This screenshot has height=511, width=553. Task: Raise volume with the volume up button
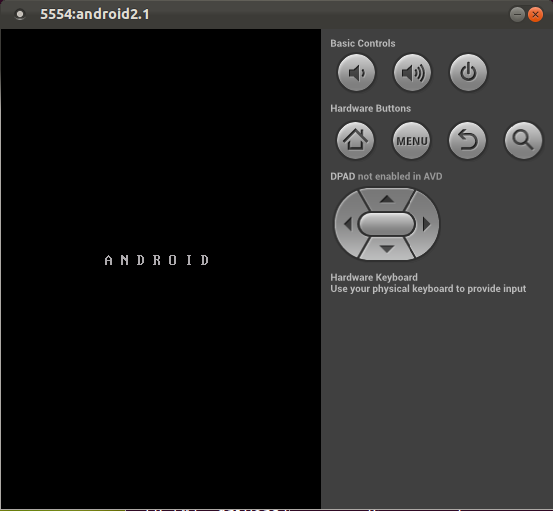412,73
